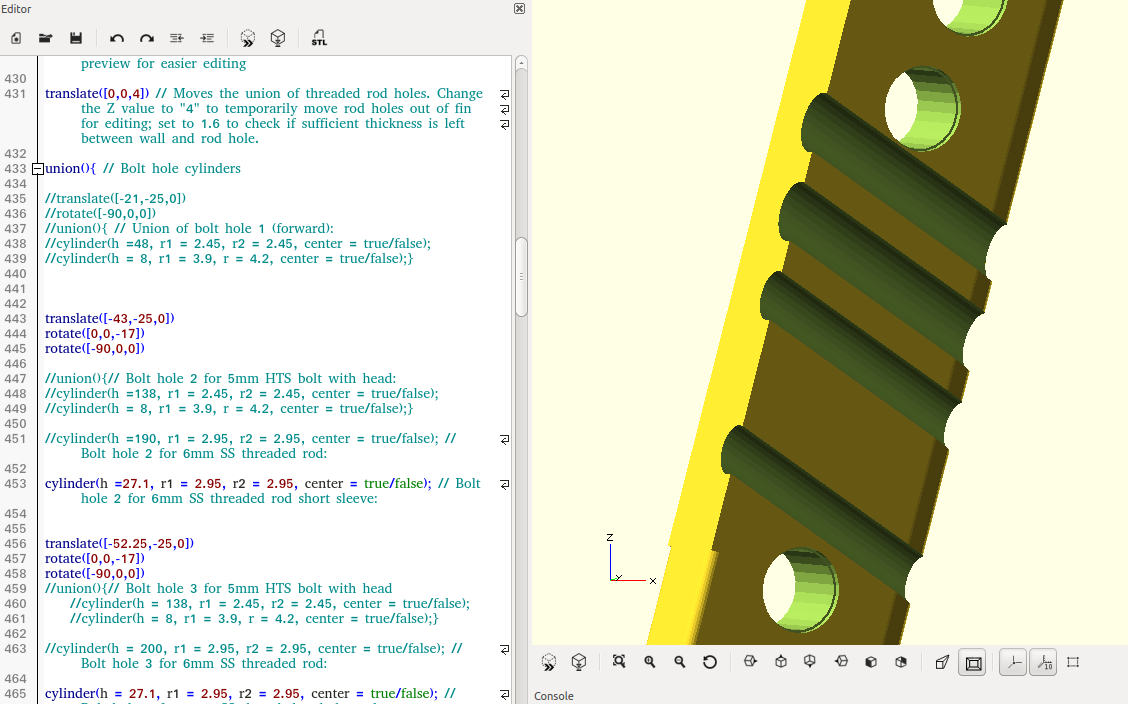Undo the last edit
1128x704 pixels.
117,38
